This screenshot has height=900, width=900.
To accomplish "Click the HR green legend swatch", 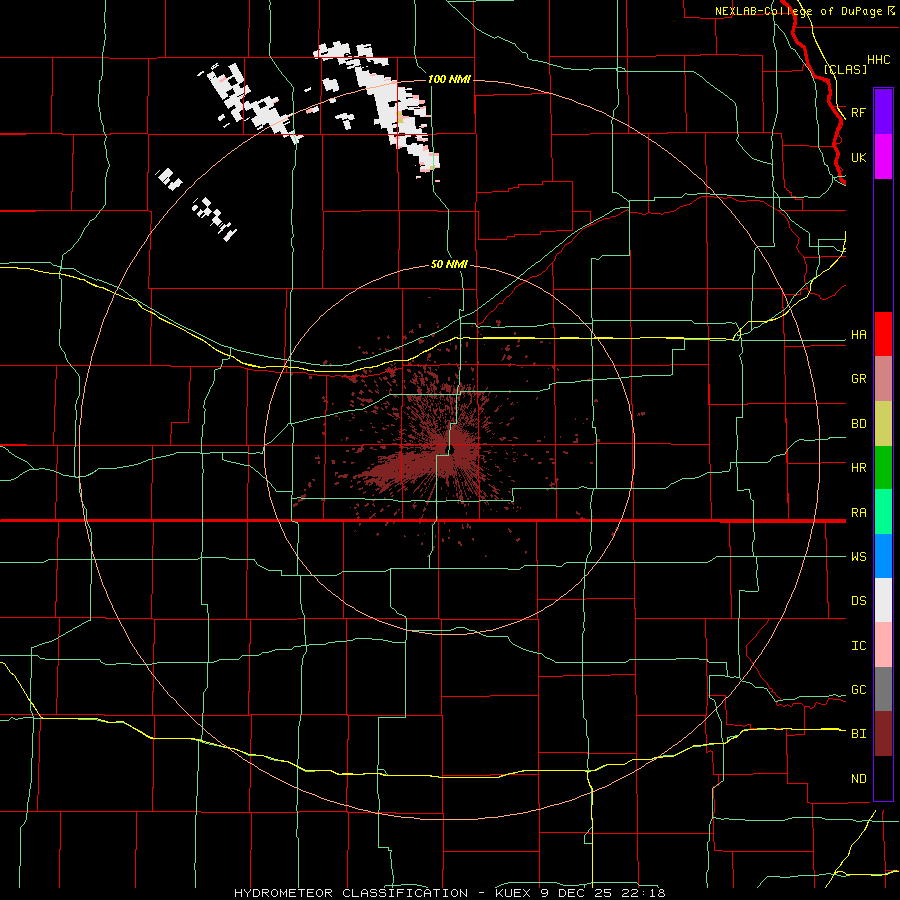I will point(883,468).
